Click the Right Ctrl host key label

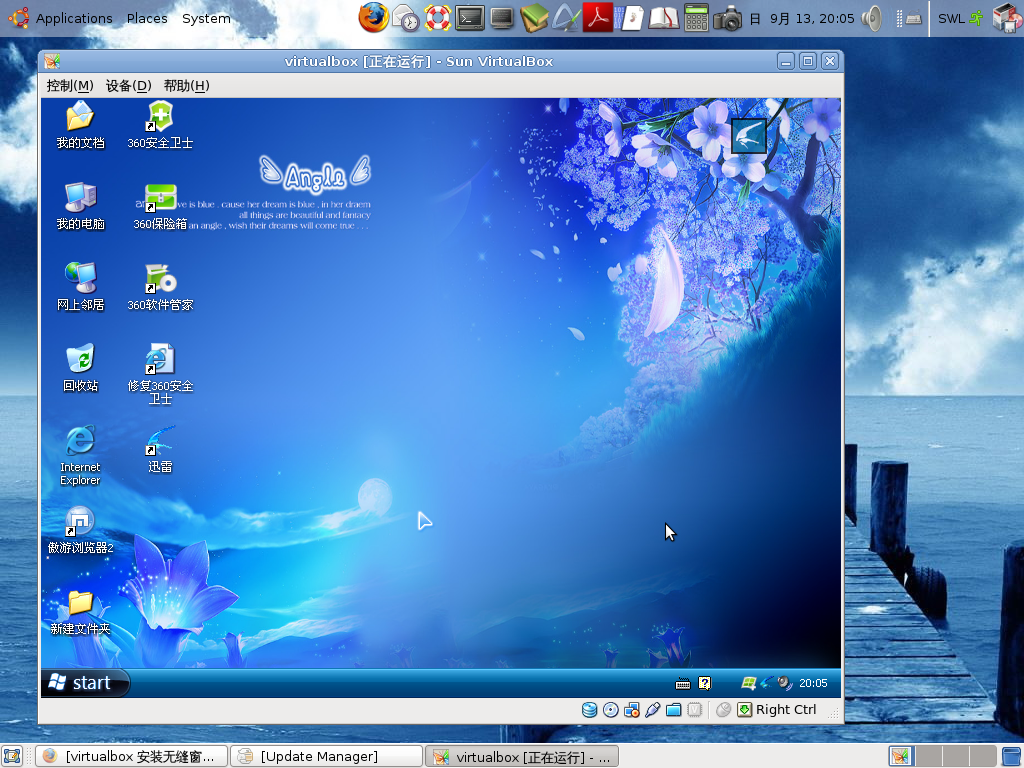786,710
